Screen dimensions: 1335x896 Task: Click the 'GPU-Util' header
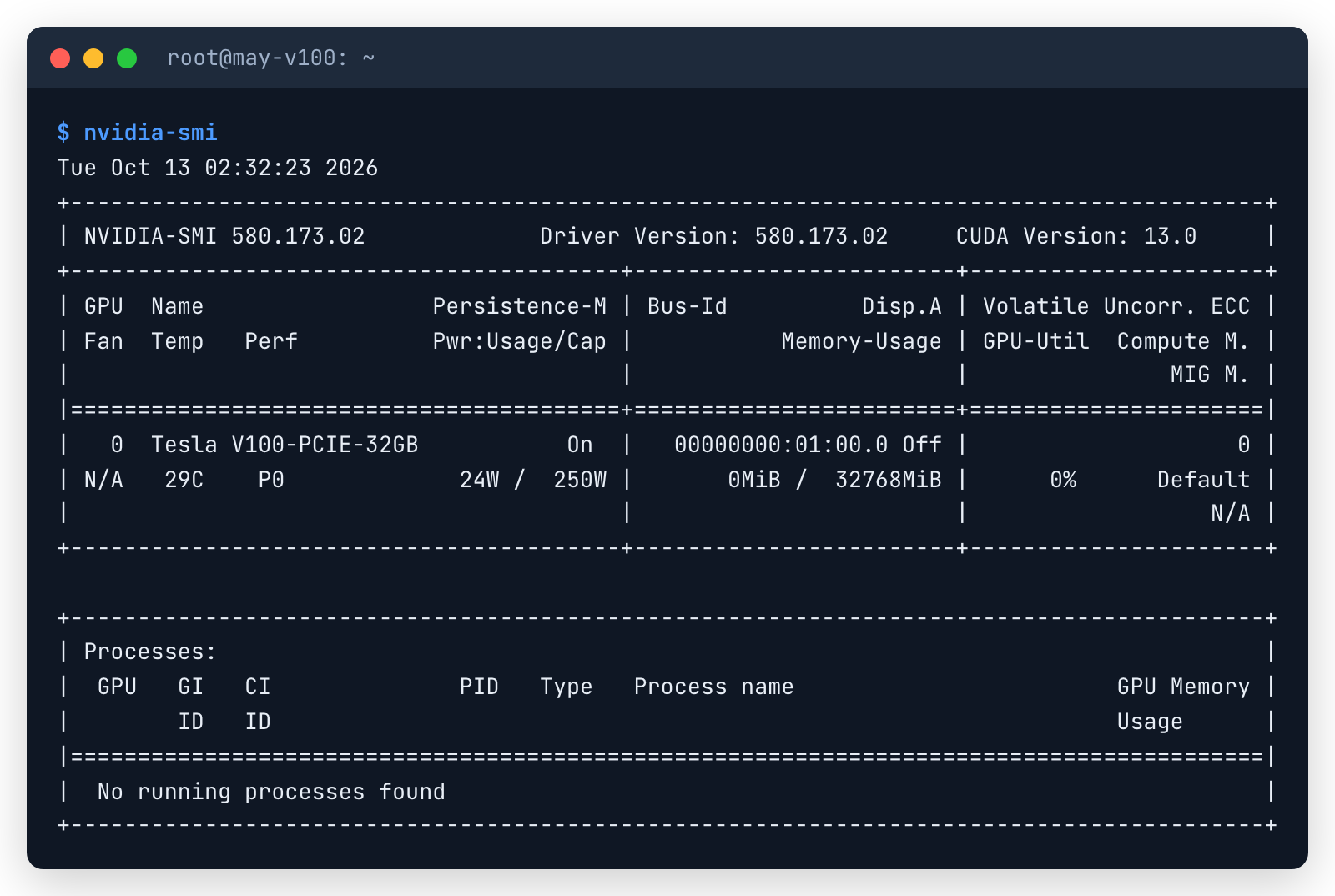(x=1036, y=341)
